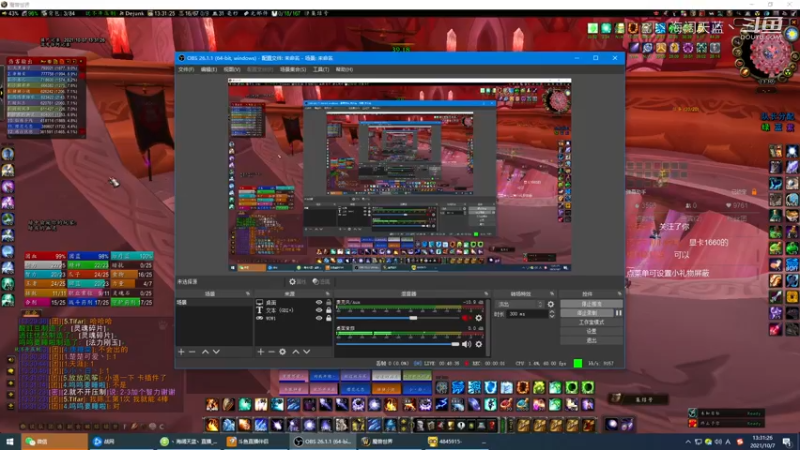This screenshot has height=450, width=800.
Task: Pop out the controls dock
Action: click(619, 294)
